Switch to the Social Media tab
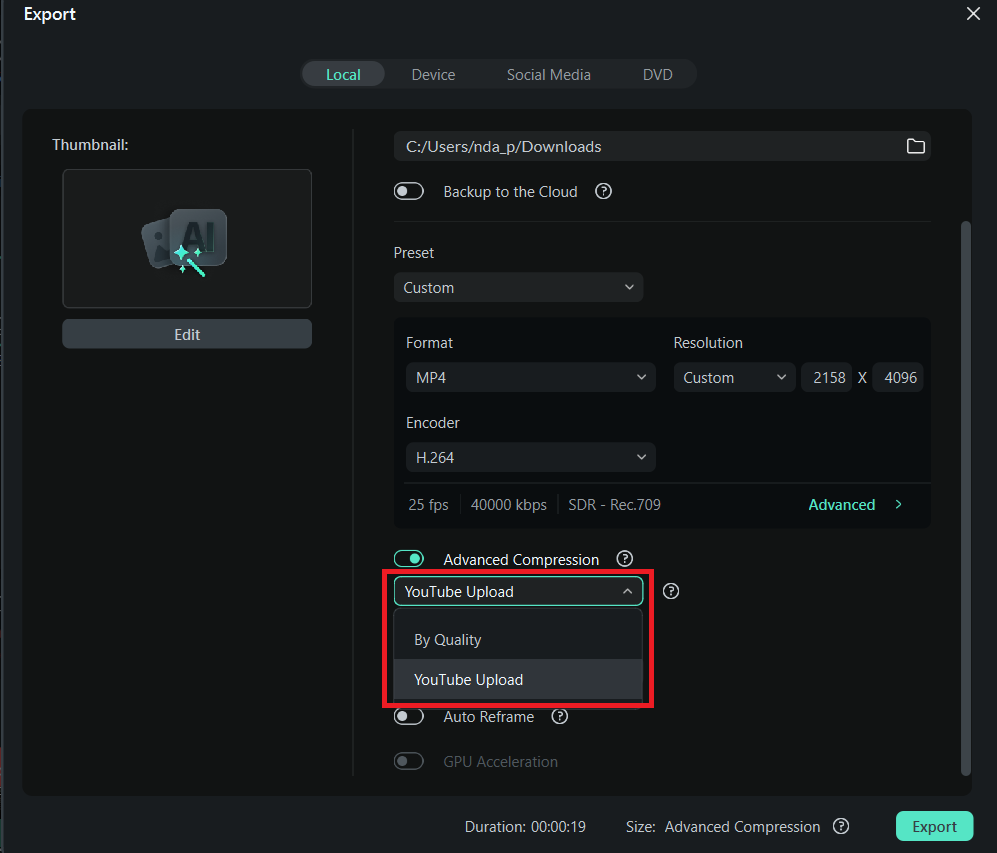997x853 pixels. [548, 74]
